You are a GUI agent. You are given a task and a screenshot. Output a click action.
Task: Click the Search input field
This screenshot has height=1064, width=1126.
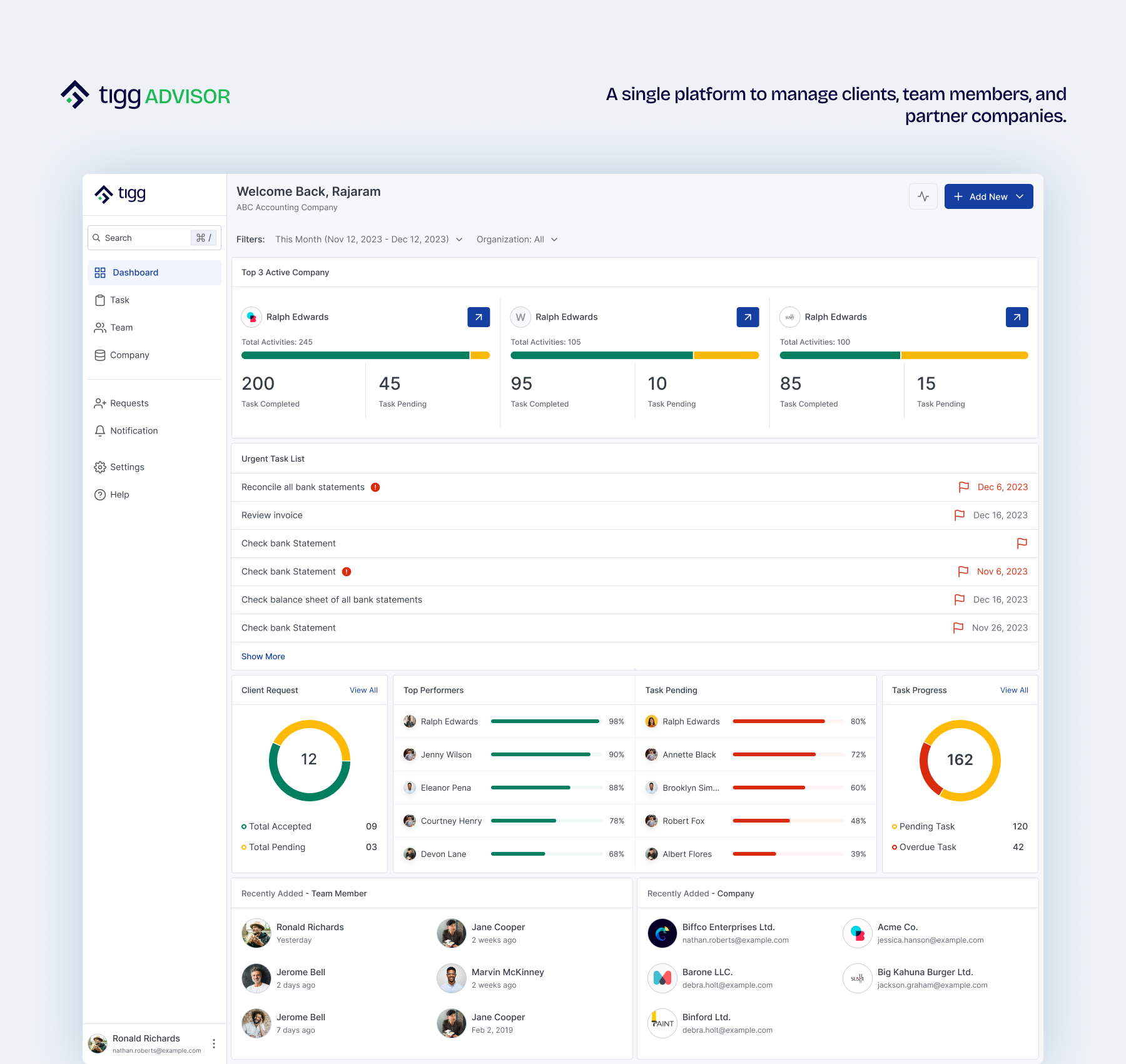155,238
